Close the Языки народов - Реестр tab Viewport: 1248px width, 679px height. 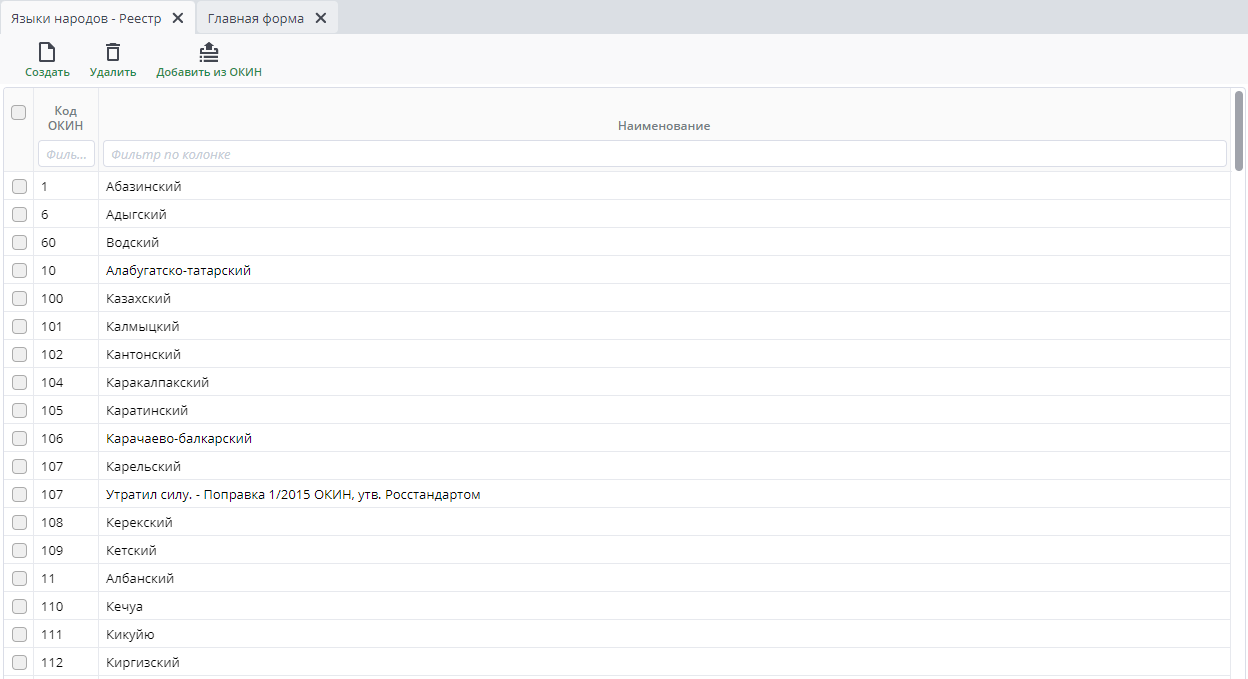178,18
